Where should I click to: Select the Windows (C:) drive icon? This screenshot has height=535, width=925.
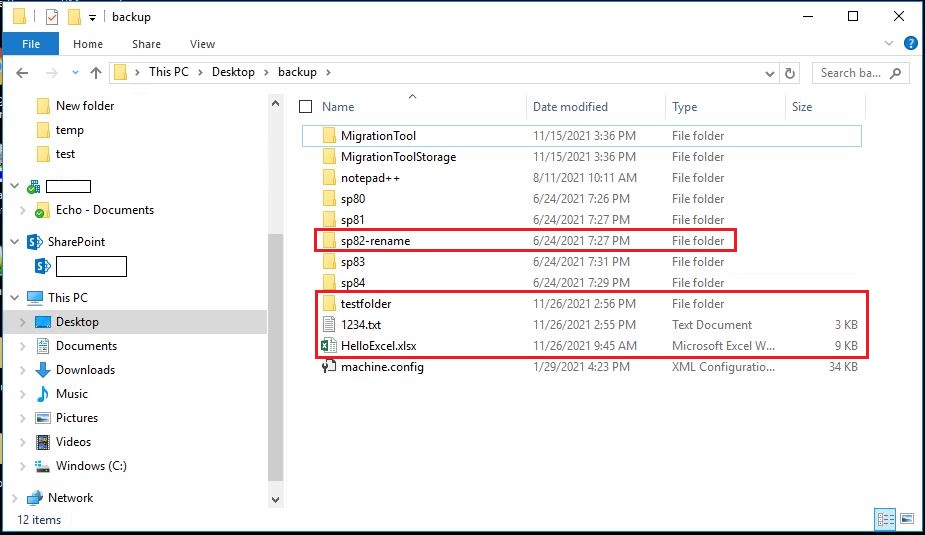click(42, 466)
